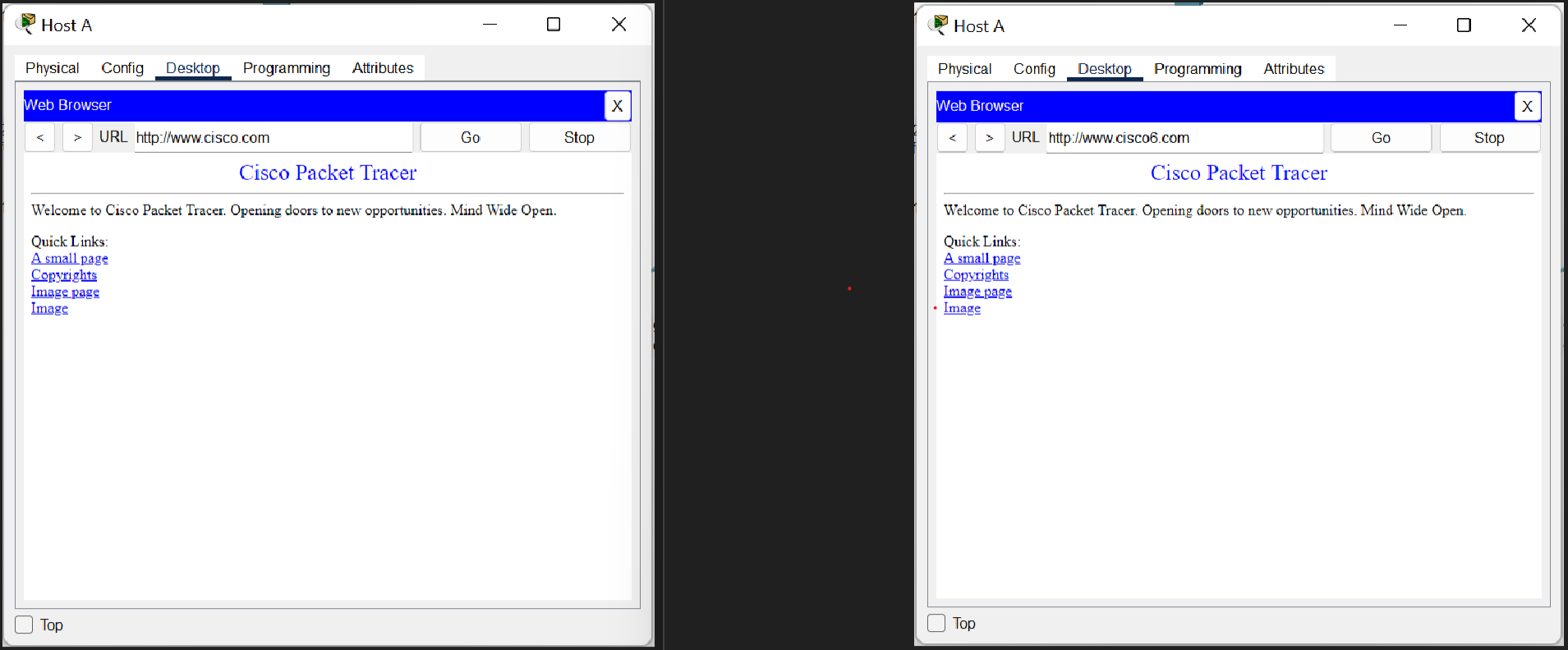Select Desktop tab in right Host A window
Viewport: 1568px width, 650px height.
click(1105, 69)
